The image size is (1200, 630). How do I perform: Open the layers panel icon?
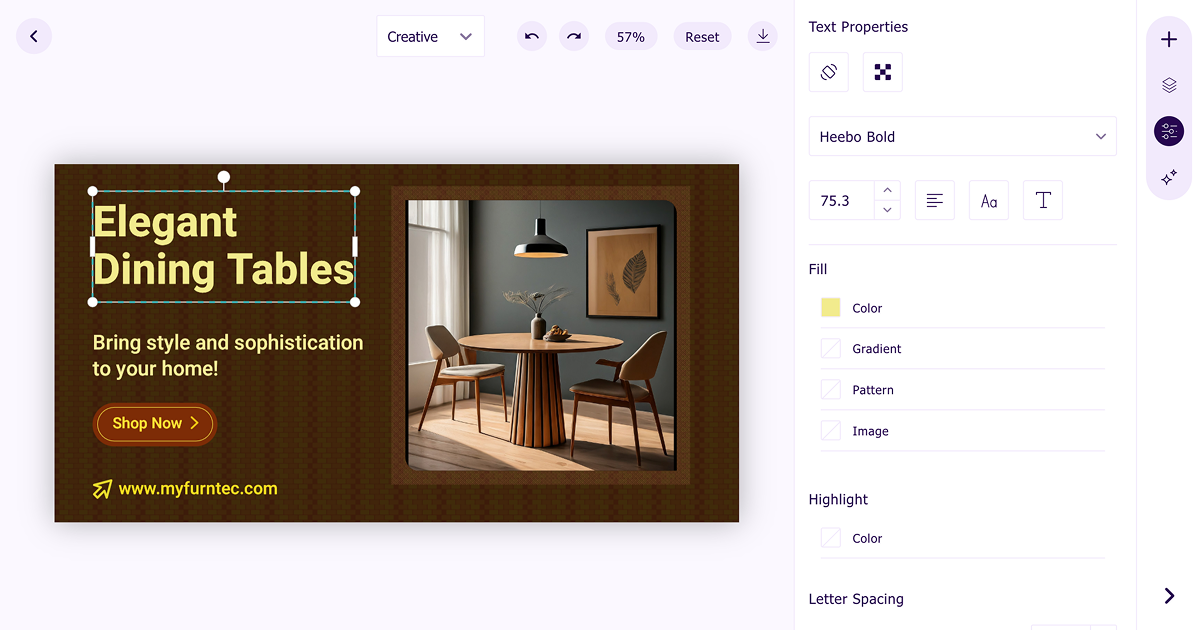[1169, 86]
